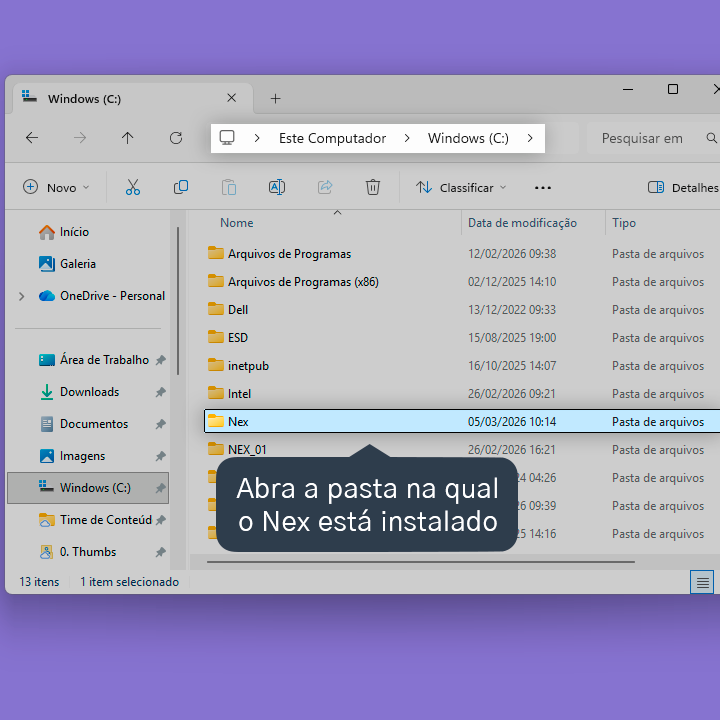The width and height of the screenshot is (720, 720).
Task: Click pin icon beside Documentos
Action: 160,424
